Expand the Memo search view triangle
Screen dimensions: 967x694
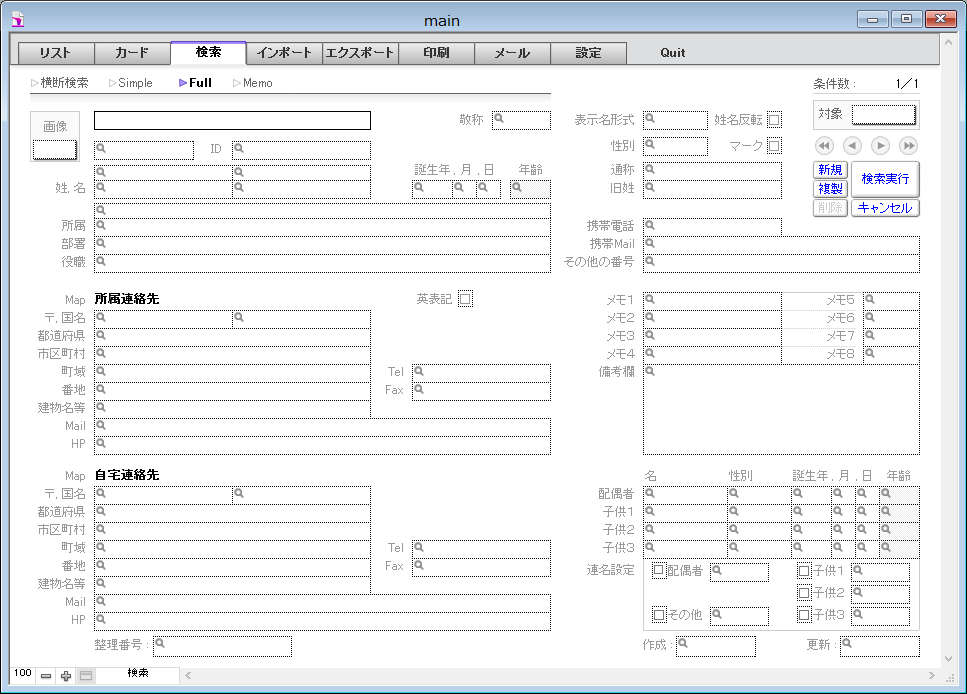pyautogui.click(x=237, y=83)
